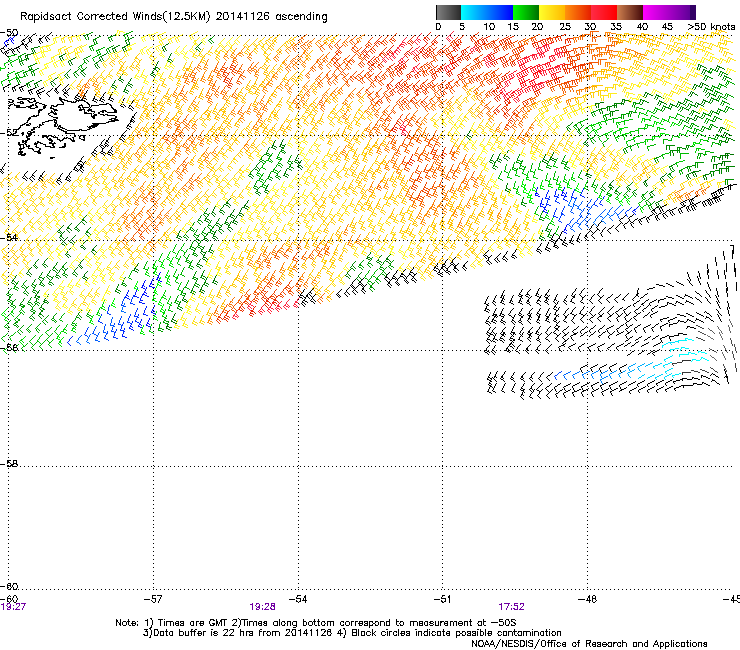Click the brown 35-40 knots legend swatch
The height and width of the screenshot is (650, 740).
[x=630, y=12]
